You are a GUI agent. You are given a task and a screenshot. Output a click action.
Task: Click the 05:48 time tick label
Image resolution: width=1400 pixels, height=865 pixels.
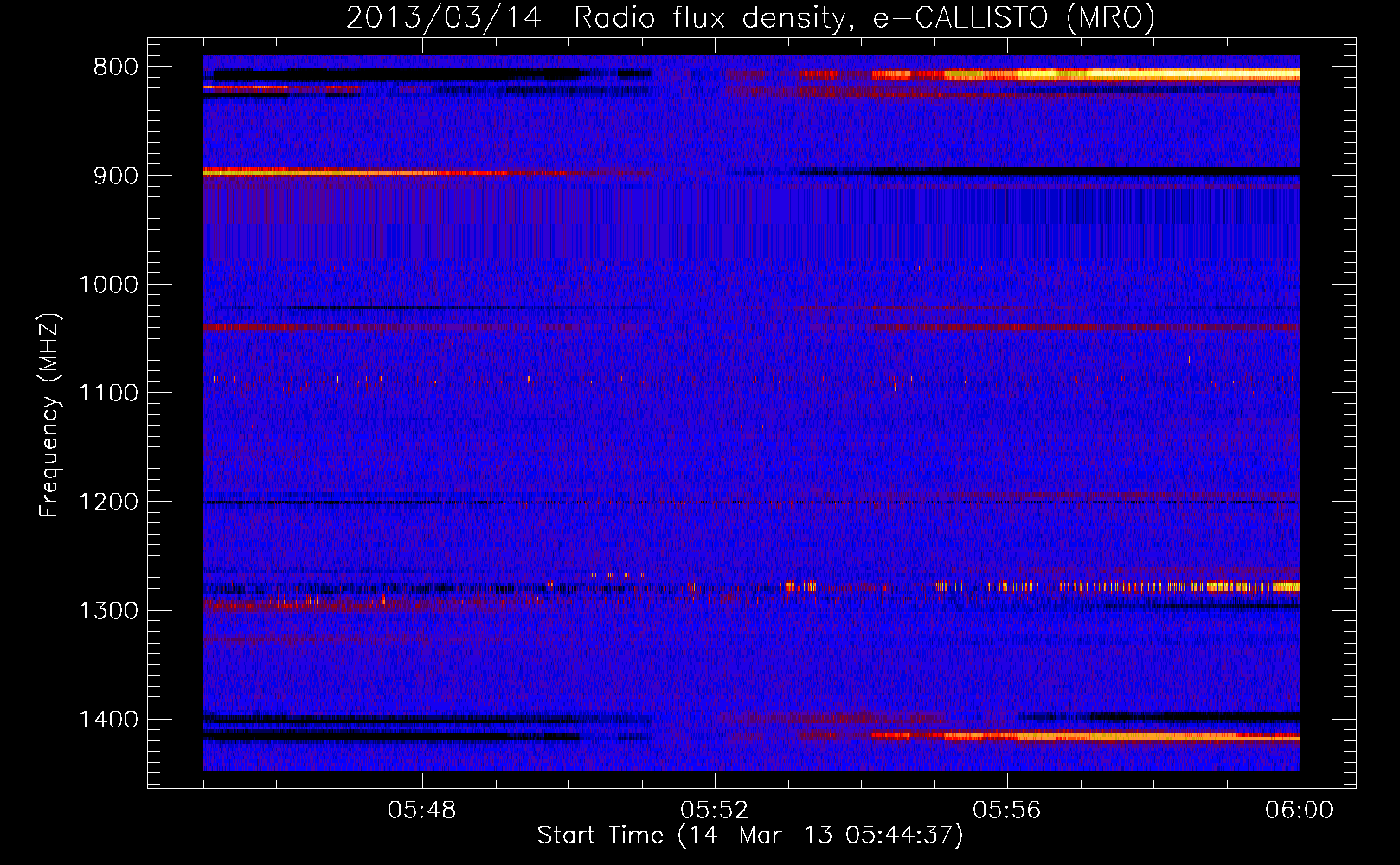coord(422,811)
